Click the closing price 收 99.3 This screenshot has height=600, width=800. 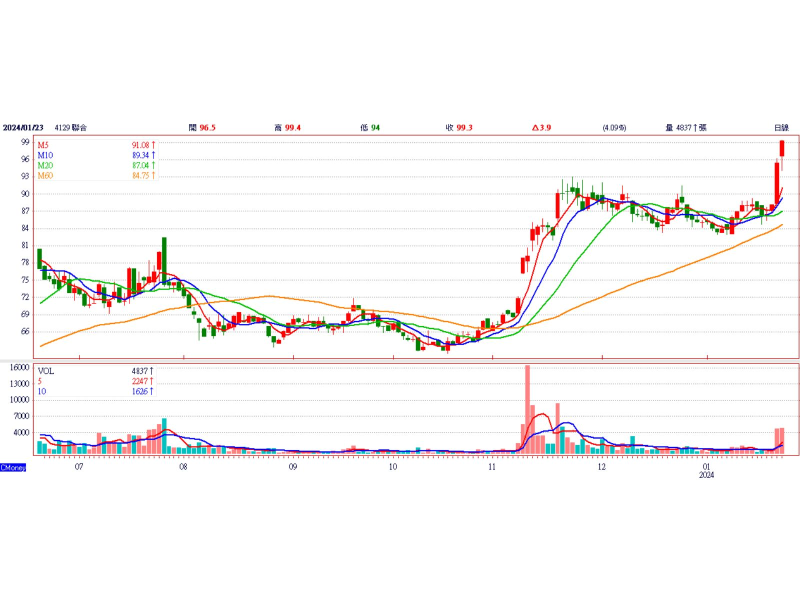click(x=459, y=128)
